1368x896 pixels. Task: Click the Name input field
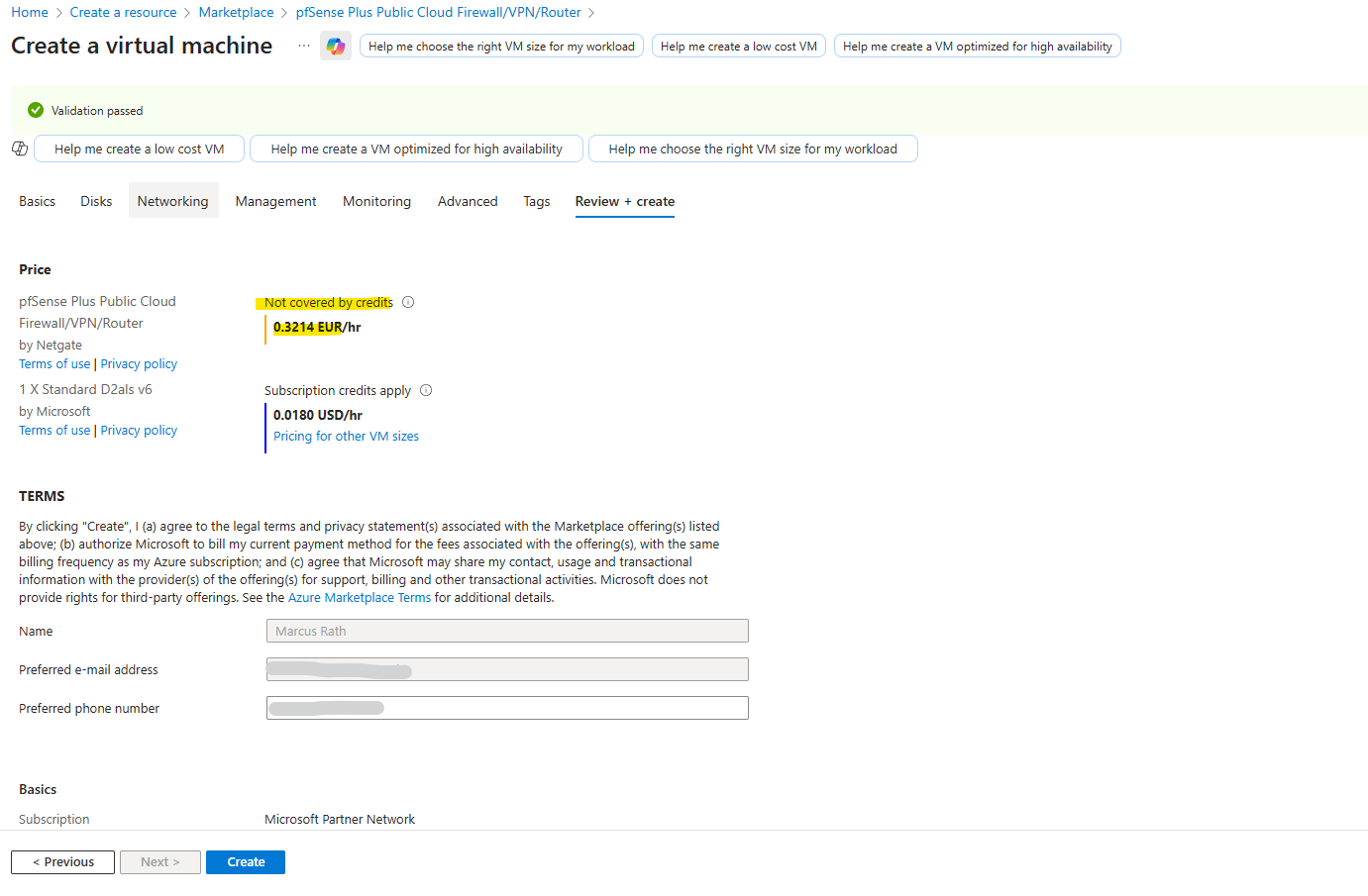(x=507, y=631)
